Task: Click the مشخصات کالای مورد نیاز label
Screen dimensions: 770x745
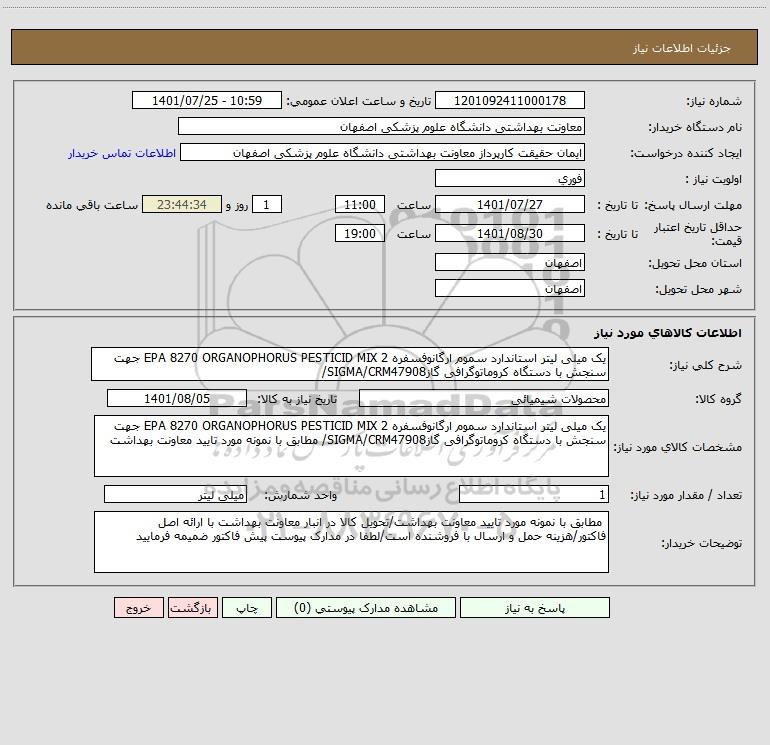Action: 678,447
